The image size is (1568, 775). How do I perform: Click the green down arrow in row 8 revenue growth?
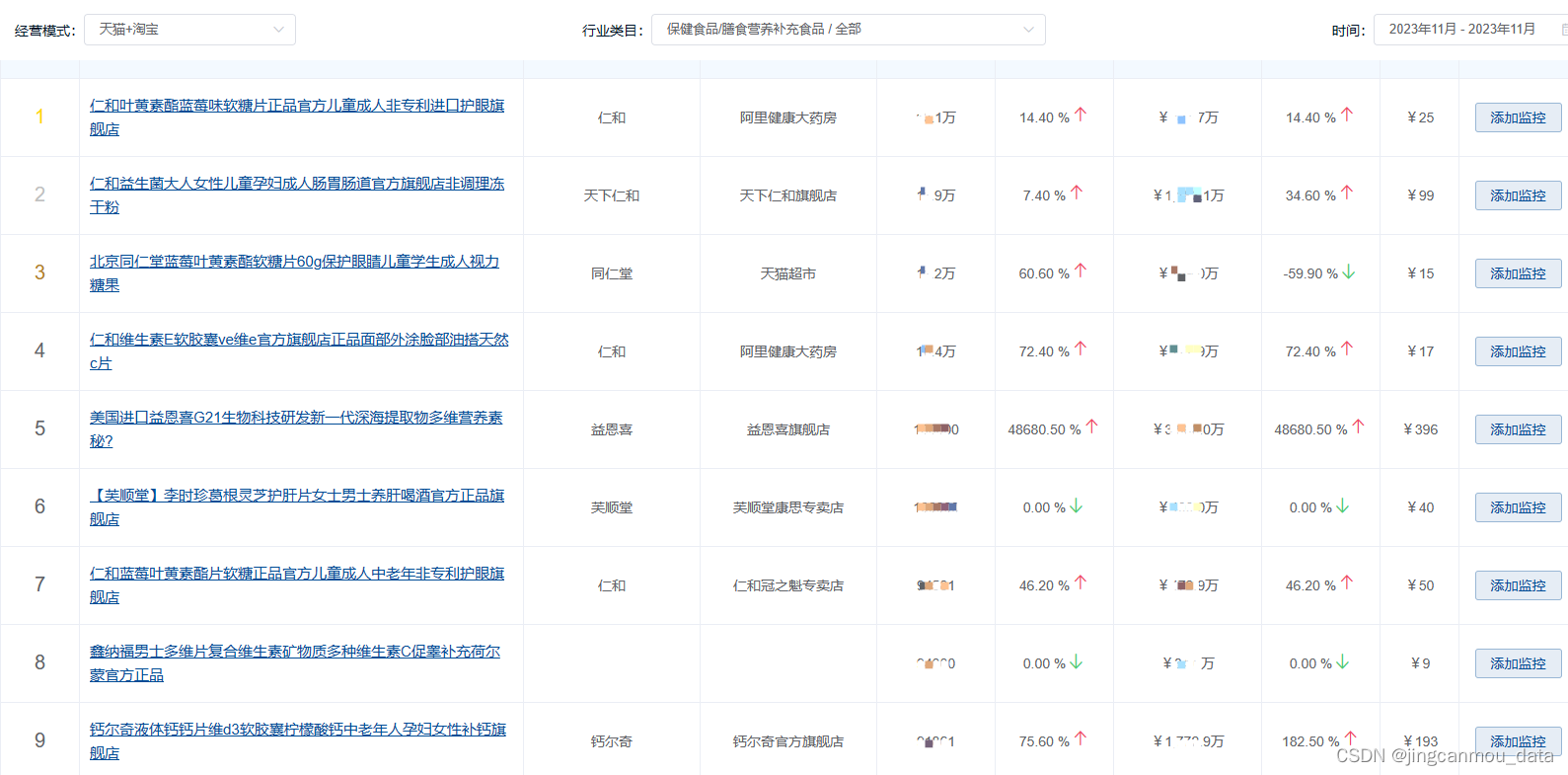[1343, 661]
